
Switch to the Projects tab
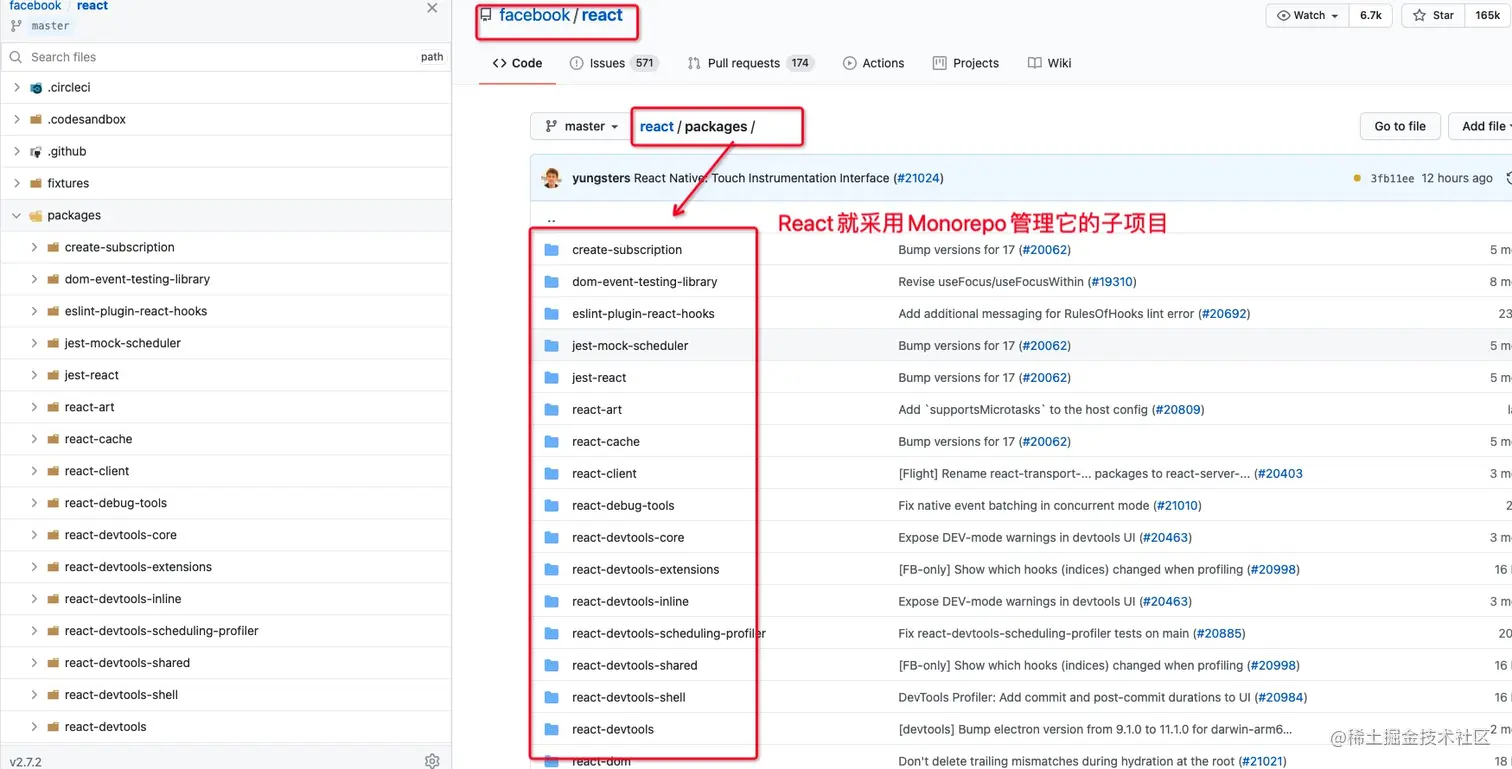965,63
